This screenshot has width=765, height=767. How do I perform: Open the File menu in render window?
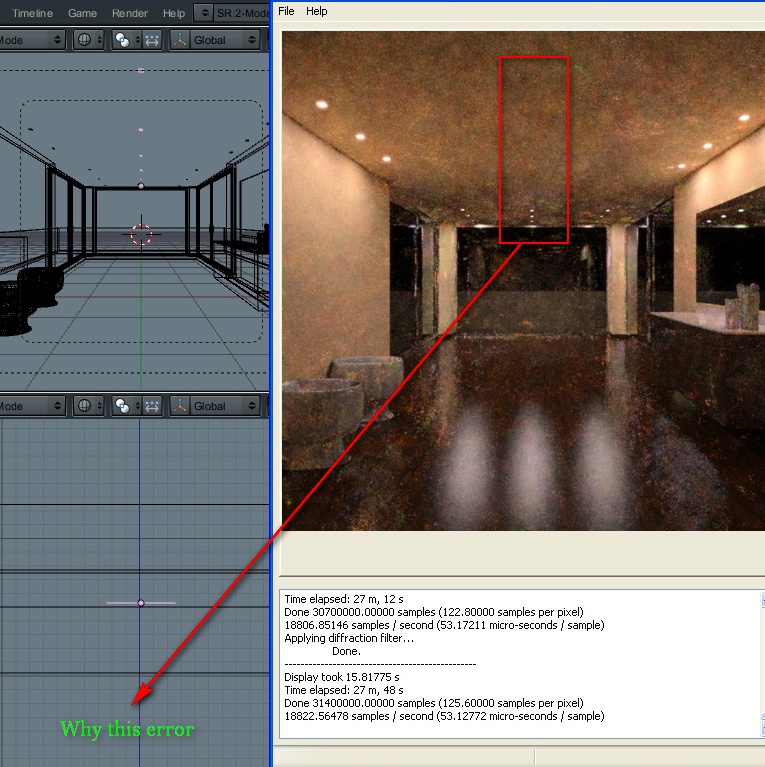click(286, 11)
